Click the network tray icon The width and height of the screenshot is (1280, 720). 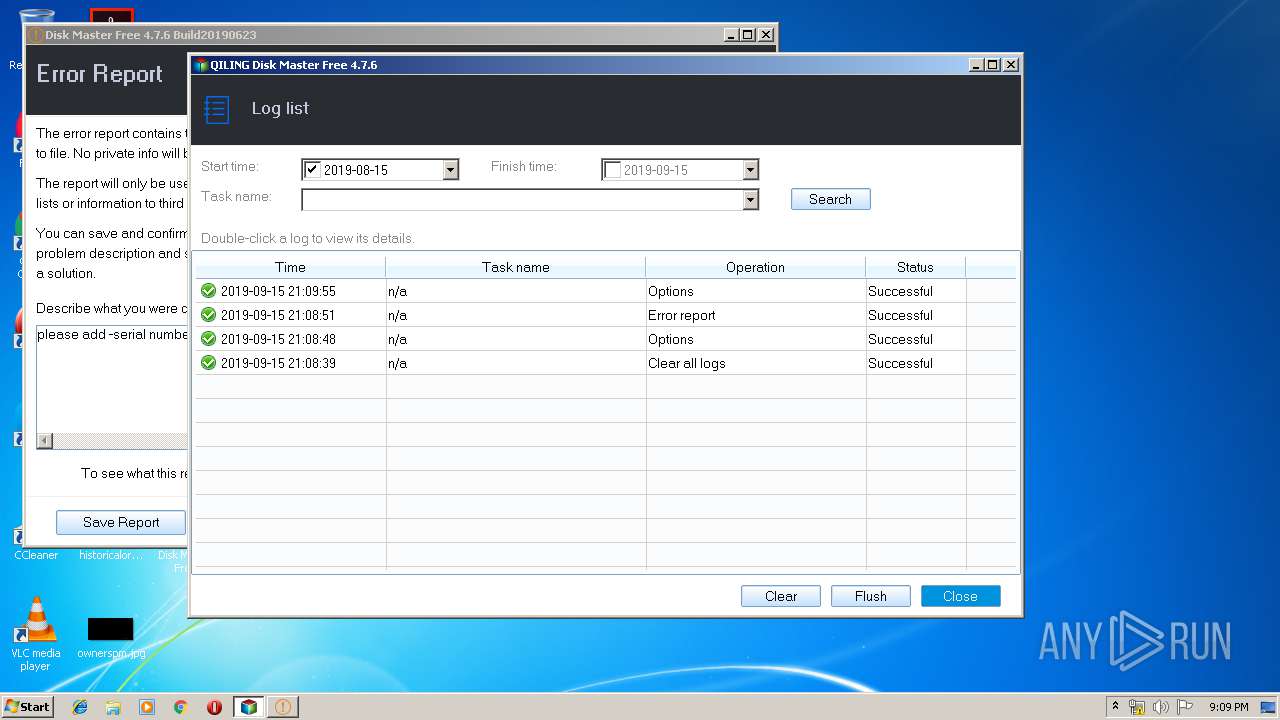[1137, 707]
